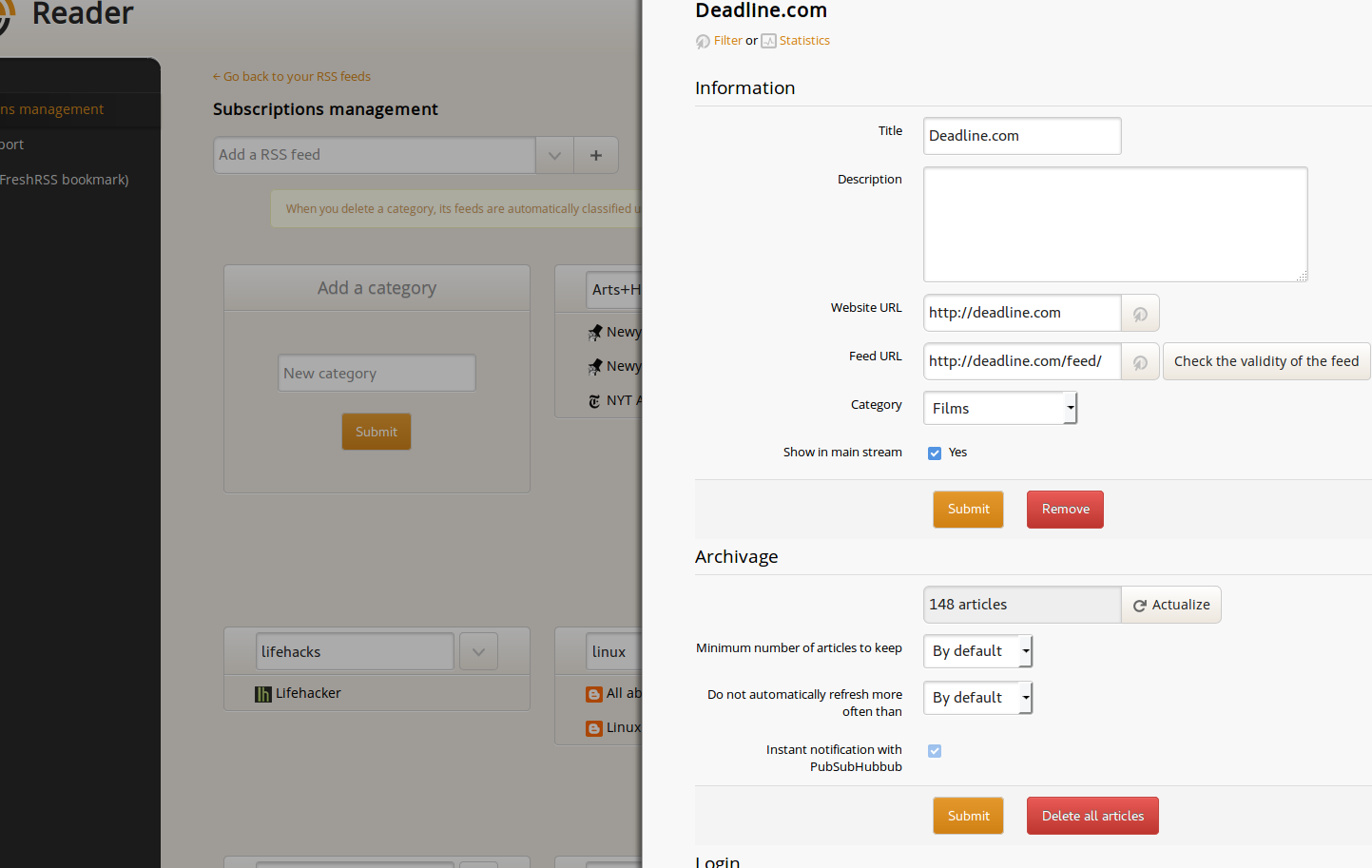Image resolution: width=1372 pixels, height=868 pixels.
Task: Select the NYT Arts feed icon
Action: click(594, 400)
